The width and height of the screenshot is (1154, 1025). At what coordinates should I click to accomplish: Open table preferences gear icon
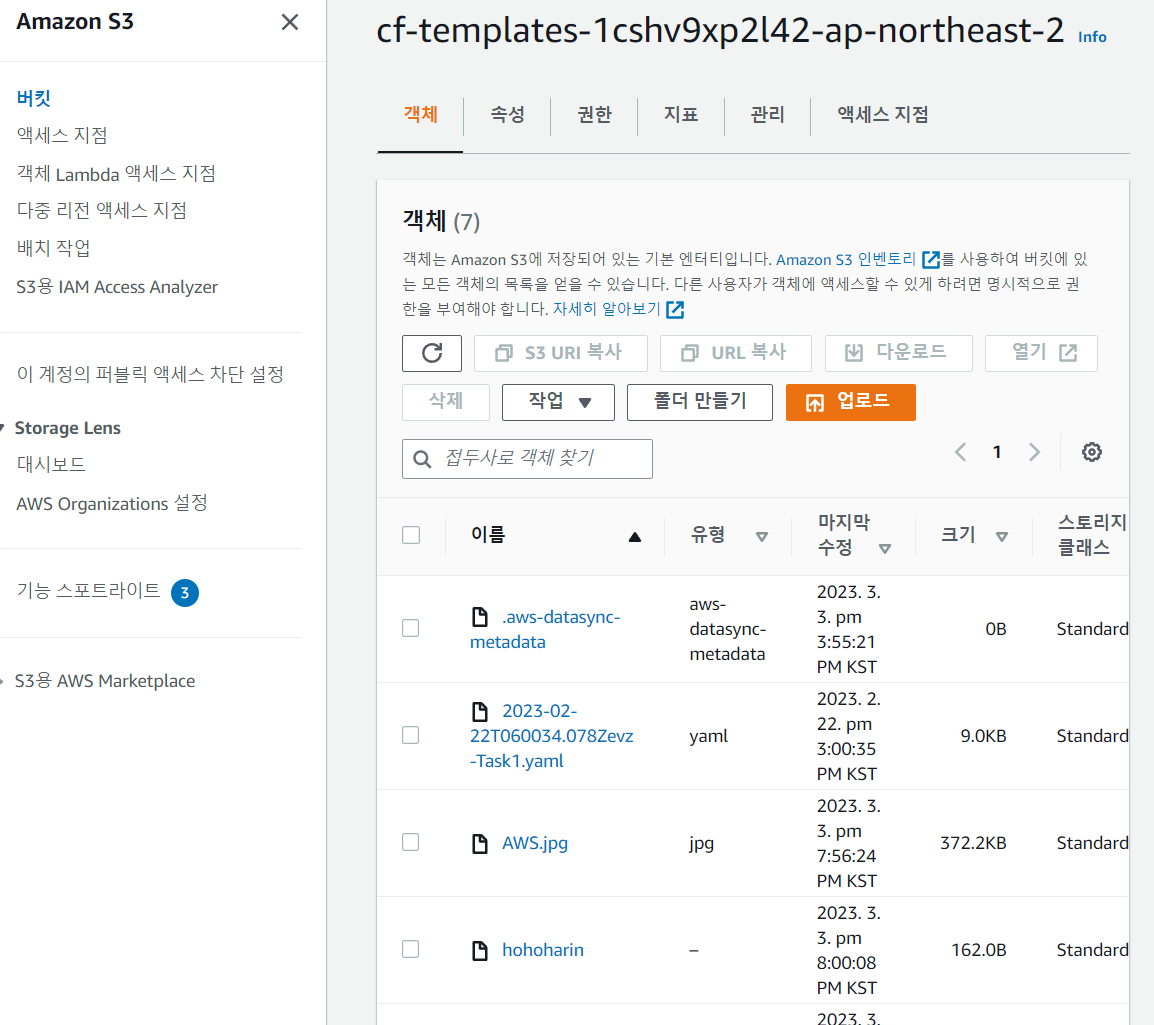tap(1091, 452)
